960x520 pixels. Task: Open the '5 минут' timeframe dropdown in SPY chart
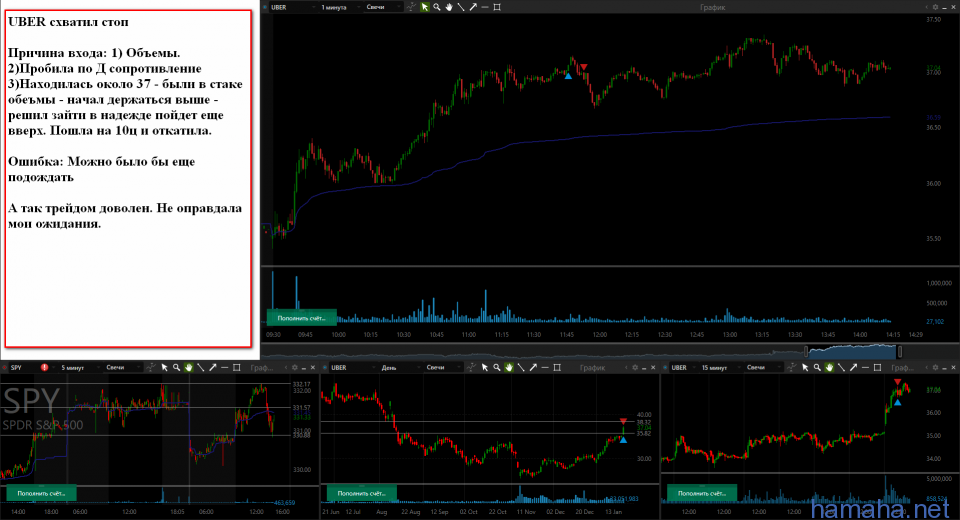click(x=78, y=367)
